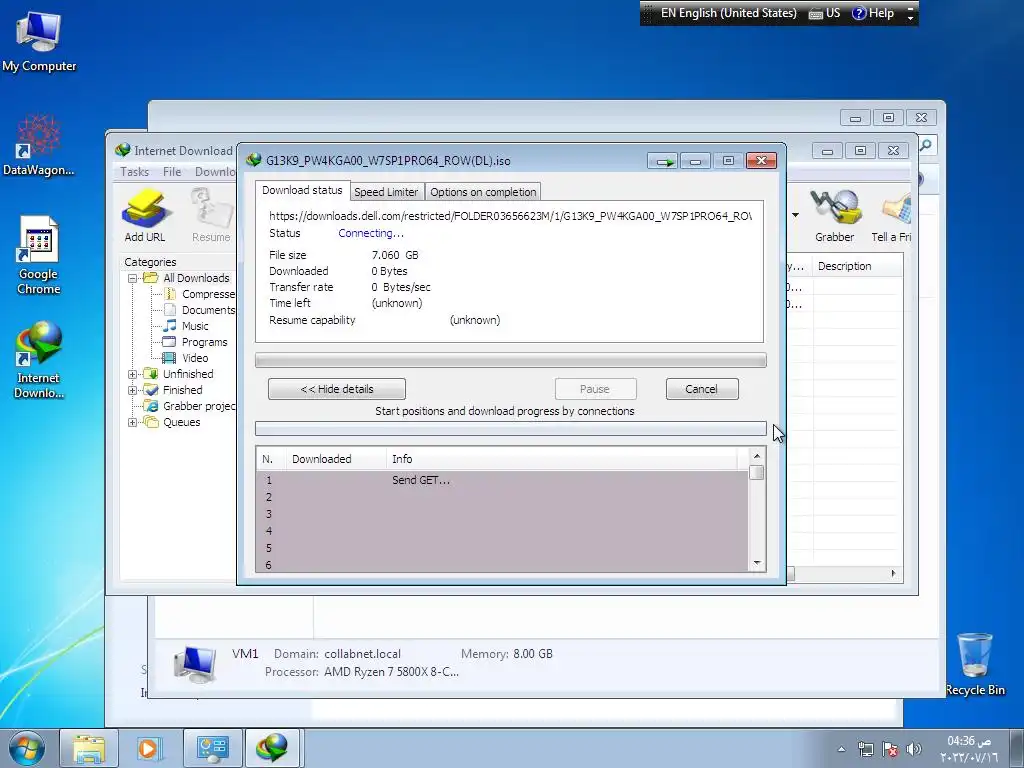Click the collabnet.local domain text
Viewport: 1024px width, 768px height.
click(x=362, y=654)
